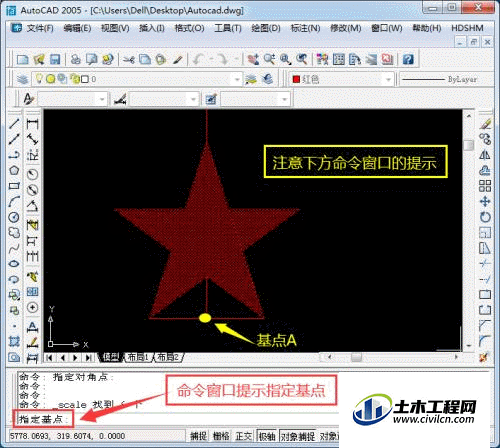500x448 pixels.
Task: Click the Match Properties brush icon
Action: [x=178, y=60]
